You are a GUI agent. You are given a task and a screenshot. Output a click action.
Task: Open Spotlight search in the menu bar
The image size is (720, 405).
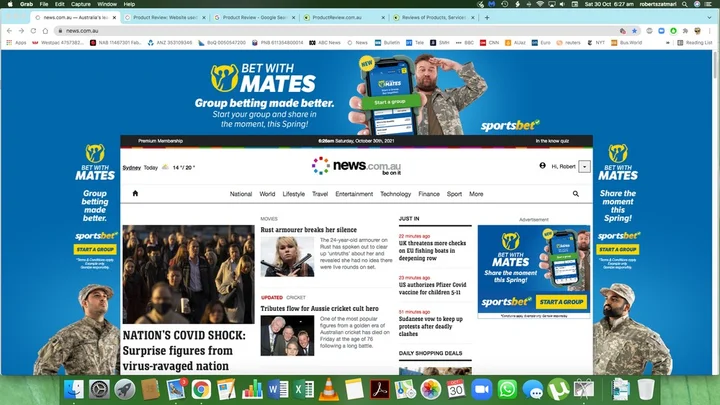point(684,4)
